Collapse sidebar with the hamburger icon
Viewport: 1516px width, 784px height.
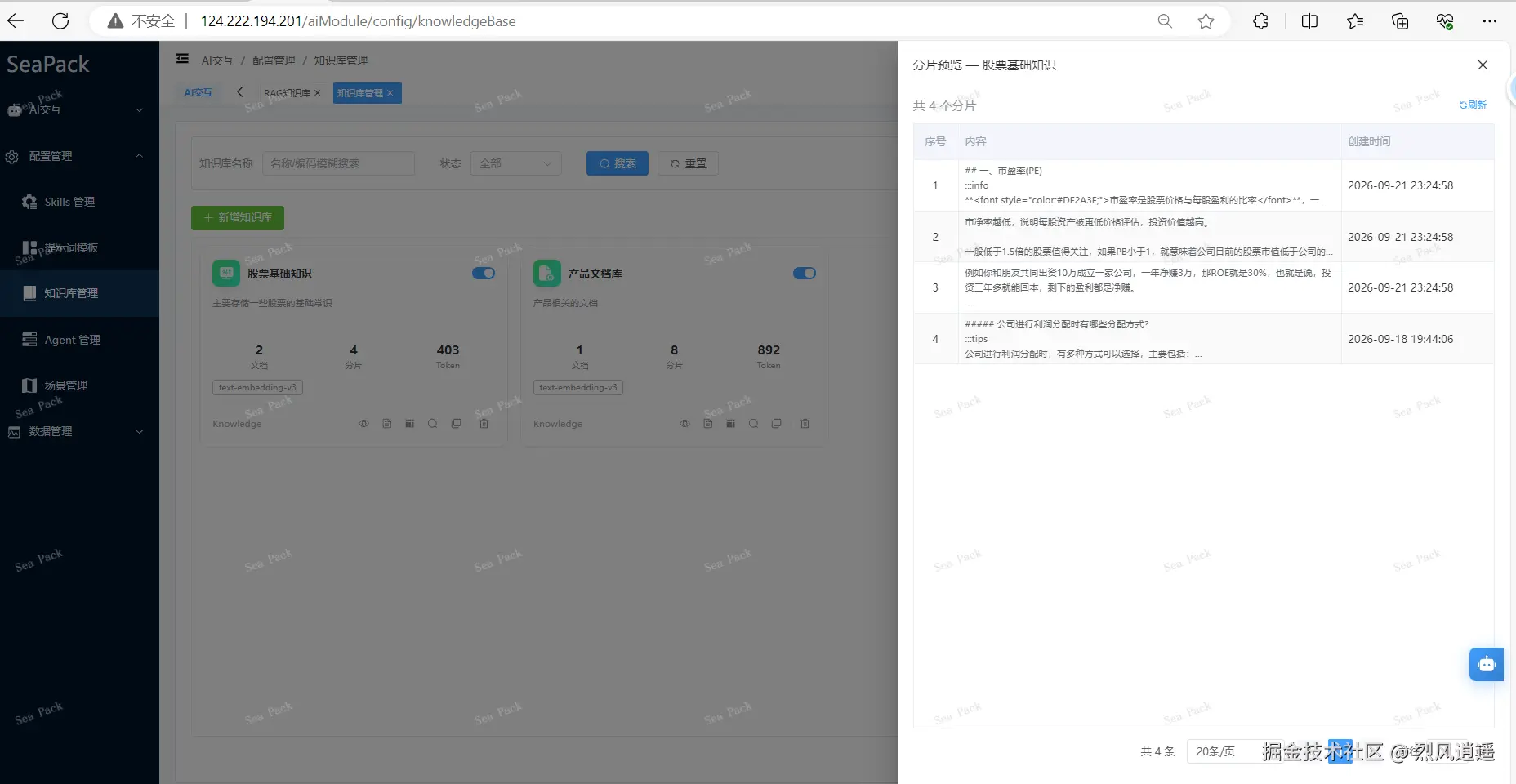(x=182, y=59)
